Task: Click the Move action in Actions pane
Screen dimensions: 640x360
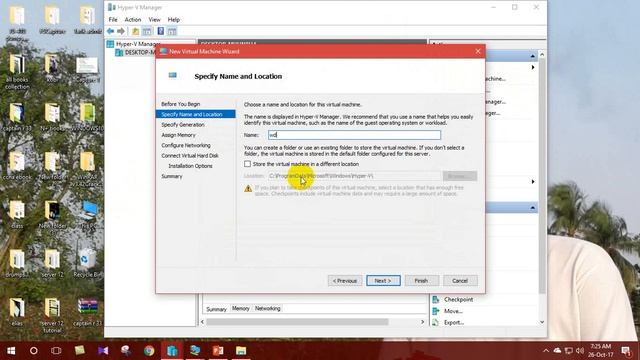Action: (x=453, y=311)
